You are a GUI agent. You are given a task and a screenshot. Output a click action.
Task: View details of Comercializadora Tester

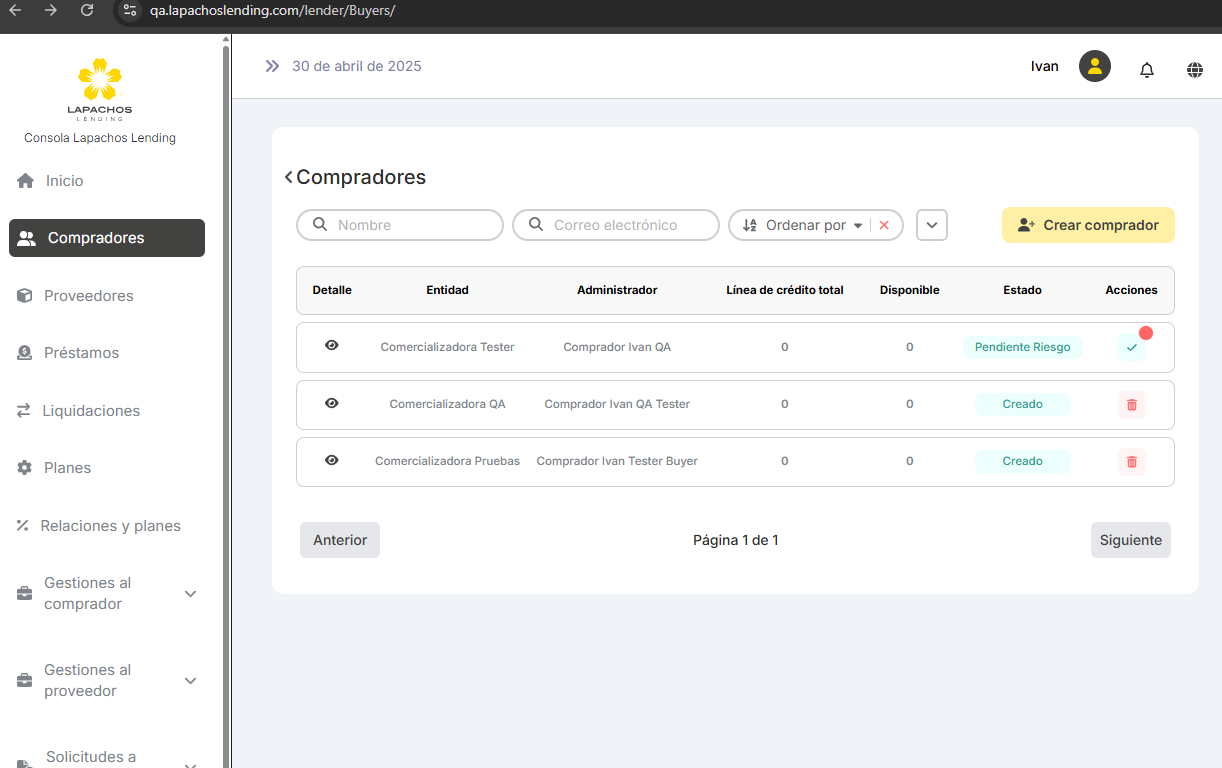tap(332, 346)
